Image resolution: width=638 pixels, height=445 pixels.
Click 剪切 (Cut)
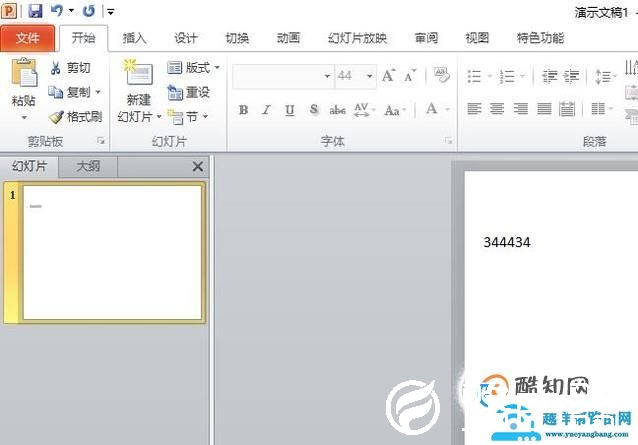[x=70, y=68]
